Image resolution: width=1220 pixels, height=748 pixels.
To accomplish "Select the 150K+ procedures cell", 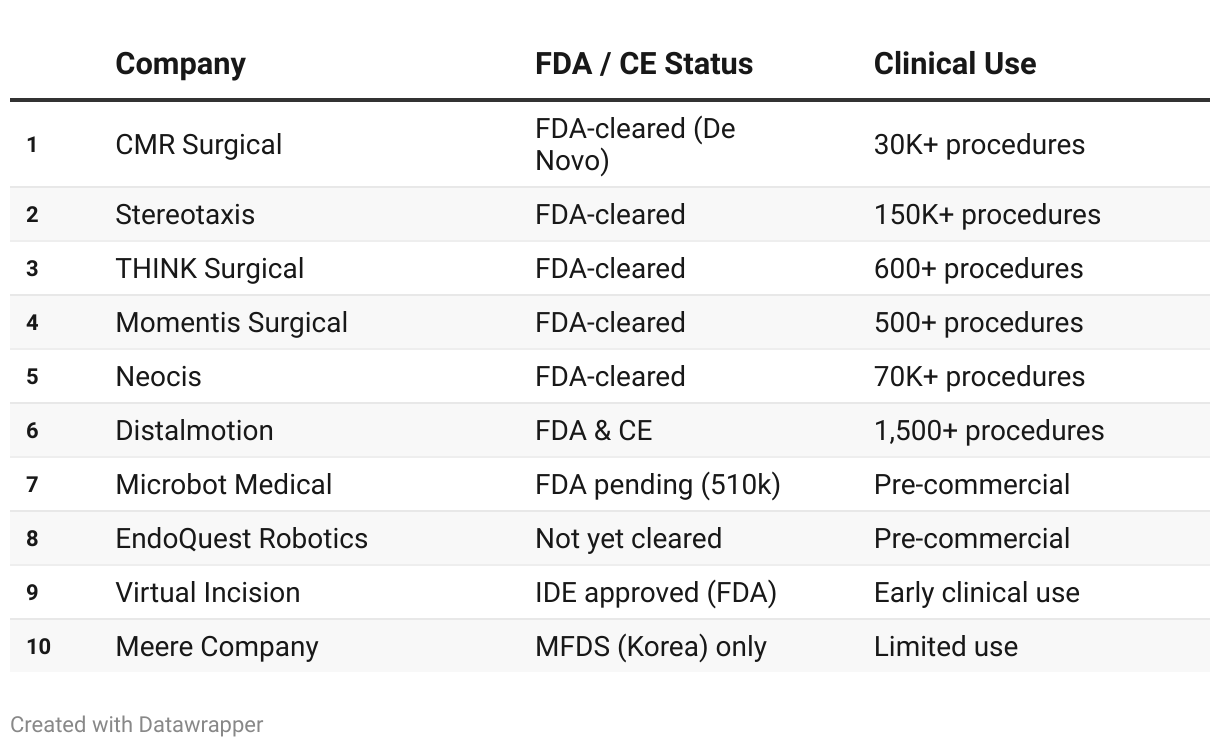I will tap(987, 215).
